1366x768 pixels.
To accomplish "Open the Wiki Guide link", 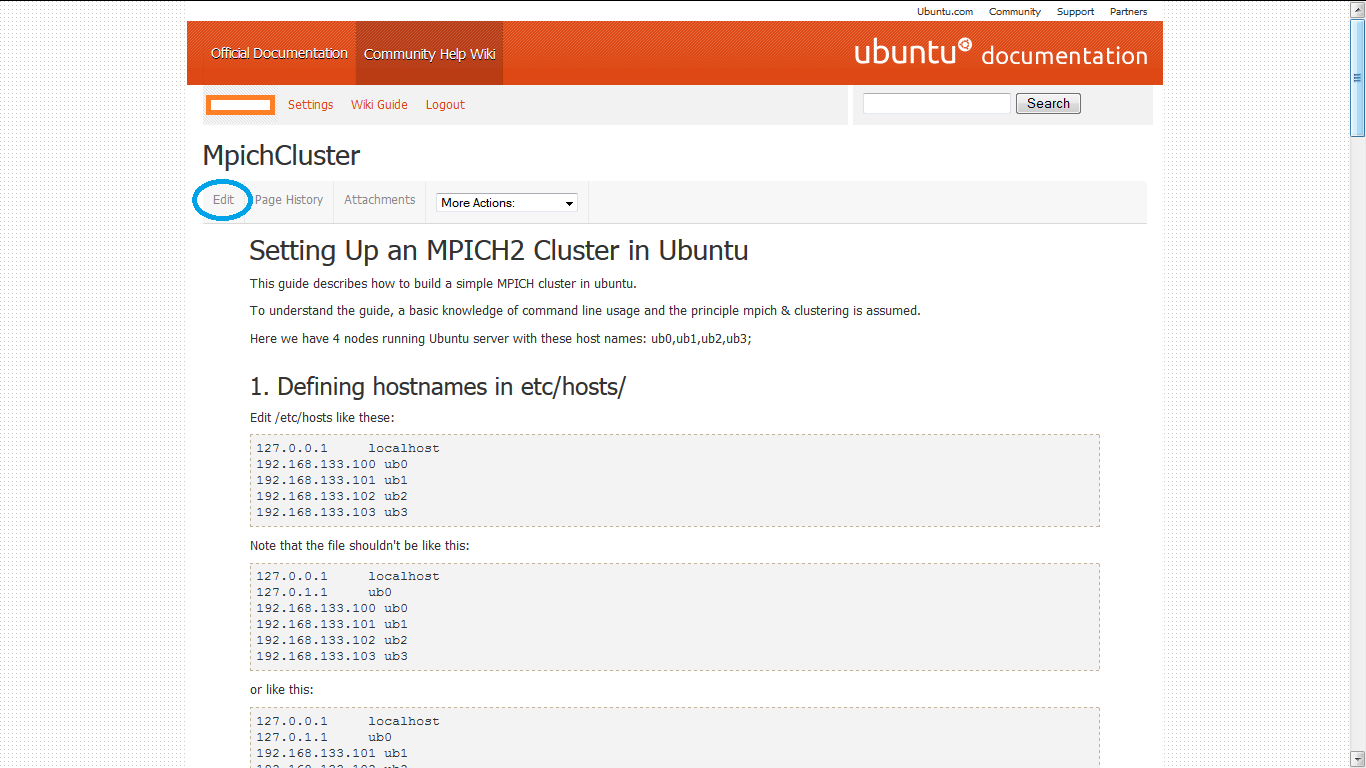I will (379, 105).
